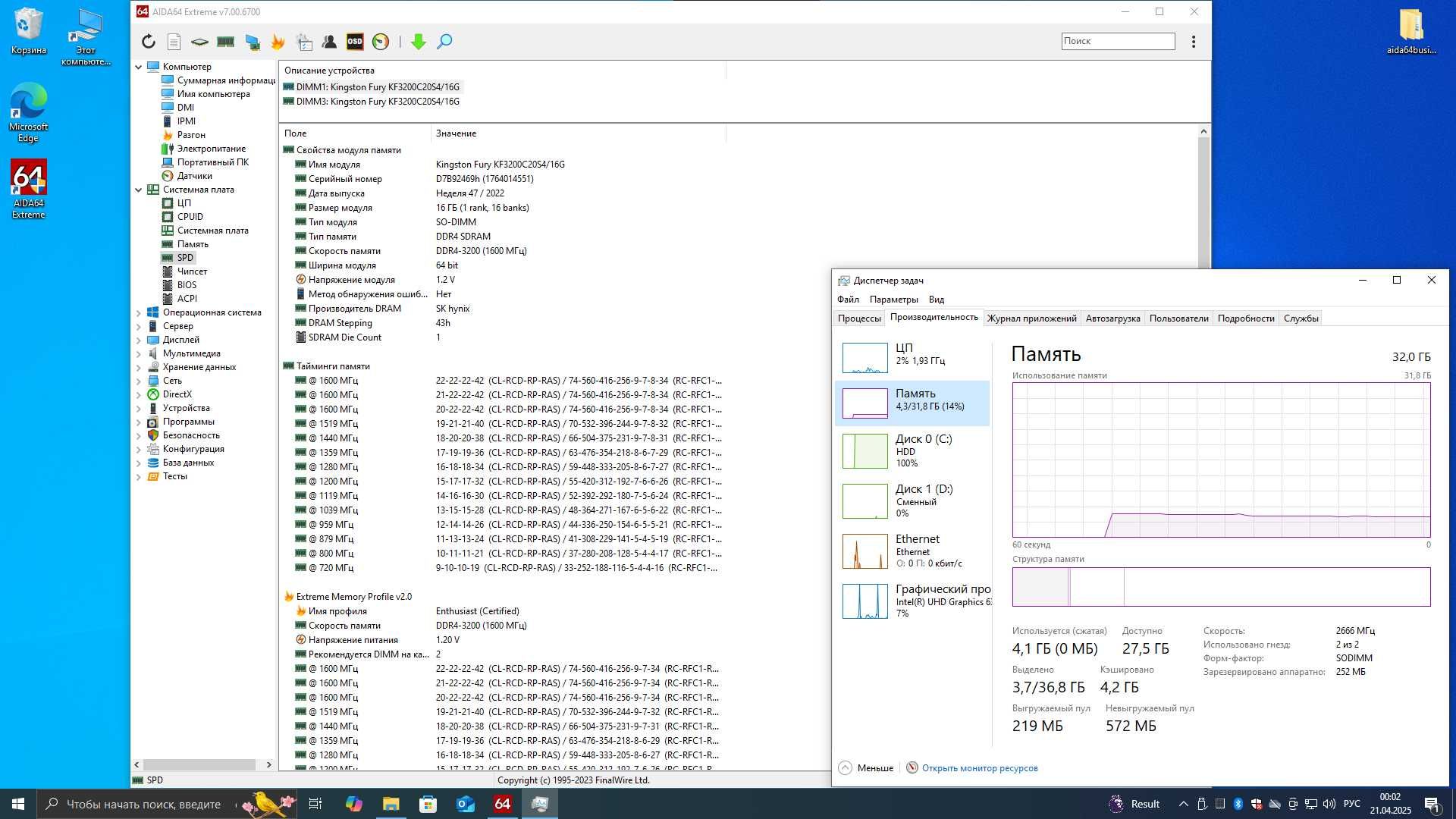Toggle the OSD panel toolbar icon
The image size is (1456, 819).
point(355,42)
